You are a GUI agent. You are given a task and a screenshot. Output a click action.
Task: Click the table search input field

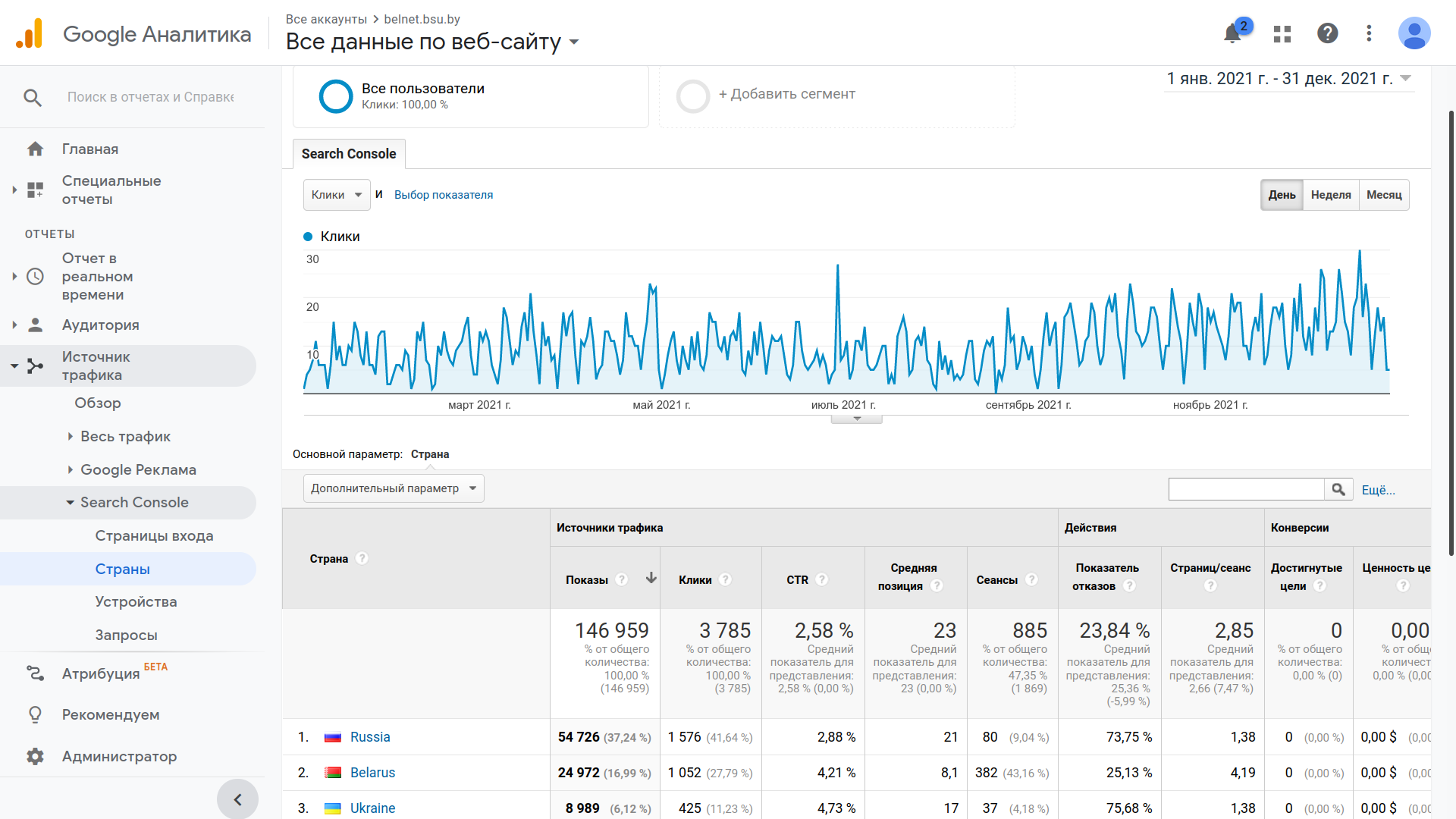pyautogui.click(x=1246, y=490)
